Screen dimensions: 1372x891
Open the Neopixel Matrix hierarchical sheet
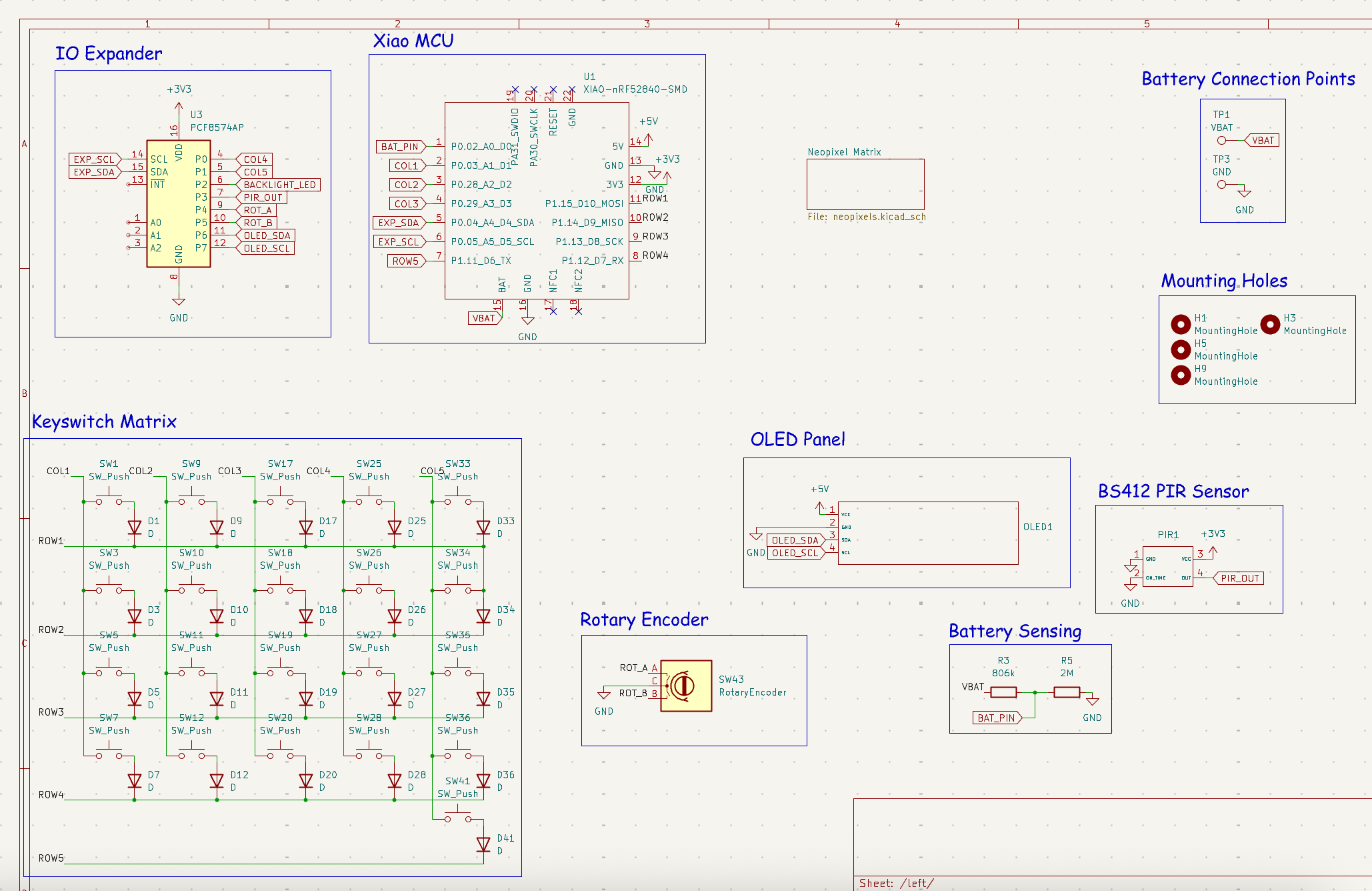click(x=865, y=184)
